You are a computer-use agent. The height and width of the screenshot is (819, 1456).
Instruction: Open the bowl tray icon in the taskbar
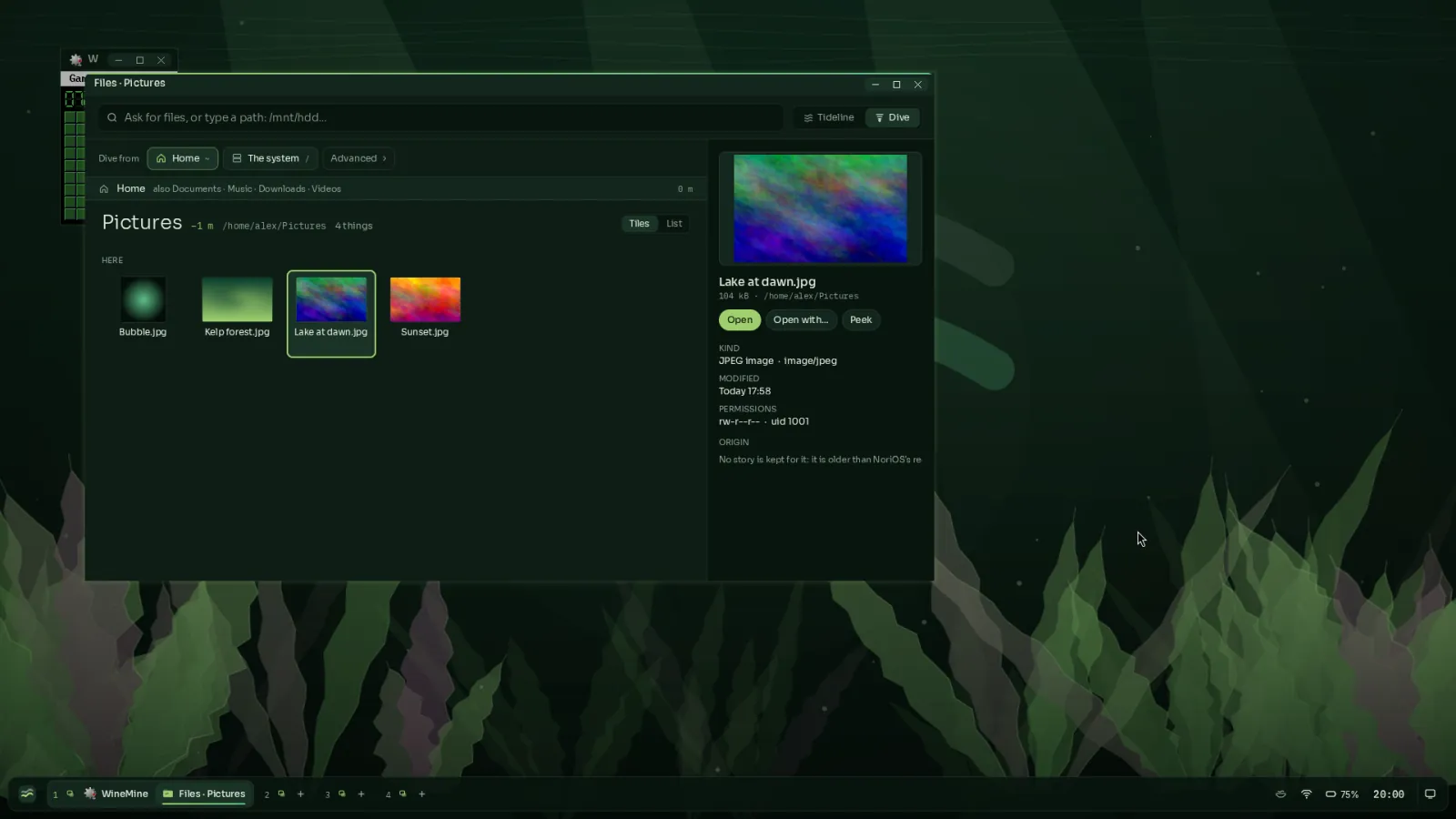[x=1280, y=794]
